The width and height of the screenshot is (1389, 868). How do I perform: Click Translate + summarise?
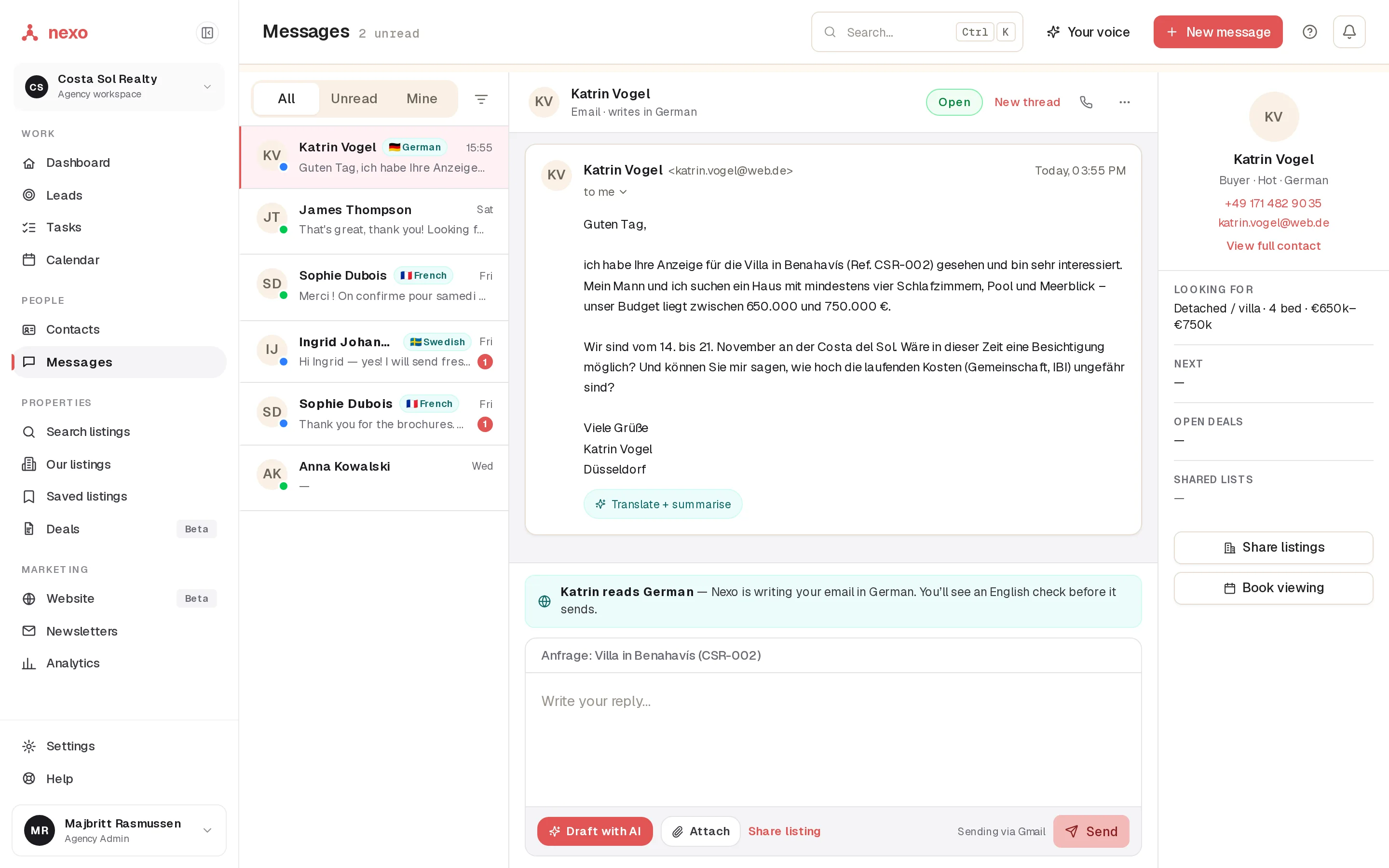point(662,504)
